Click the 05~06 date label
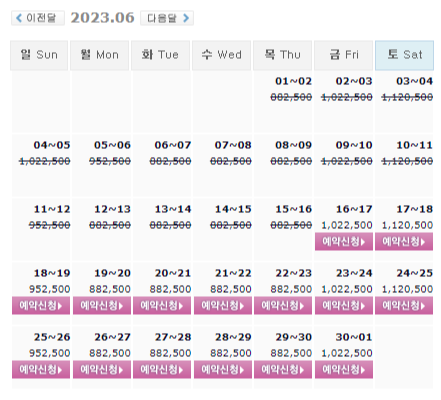The height and width of the screenshot is (400, 441). (112, 145)
